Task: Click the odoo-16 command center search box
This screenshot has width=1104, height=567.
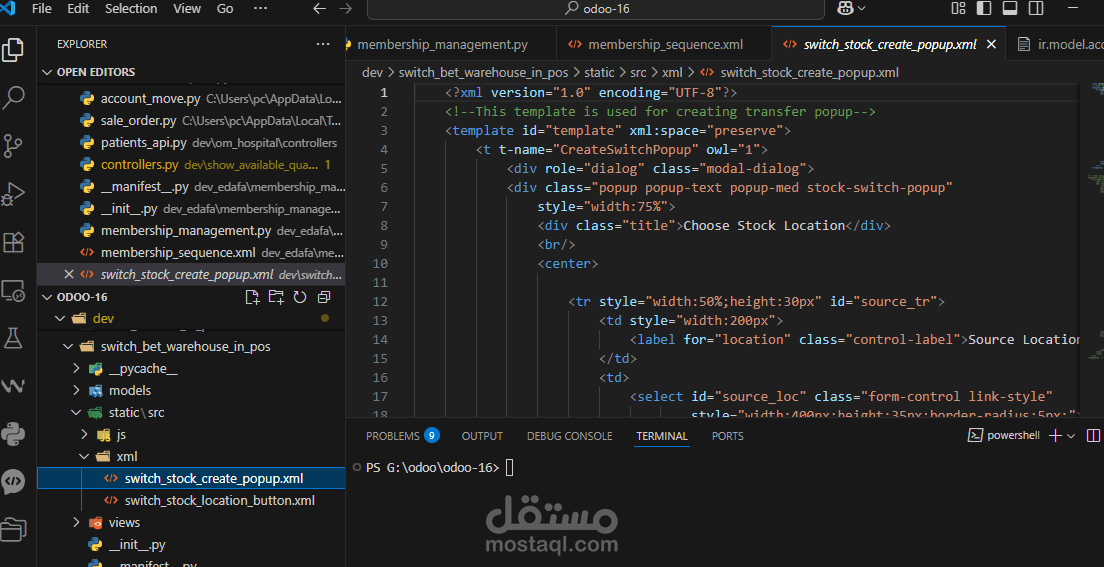Action: [596, 8]
